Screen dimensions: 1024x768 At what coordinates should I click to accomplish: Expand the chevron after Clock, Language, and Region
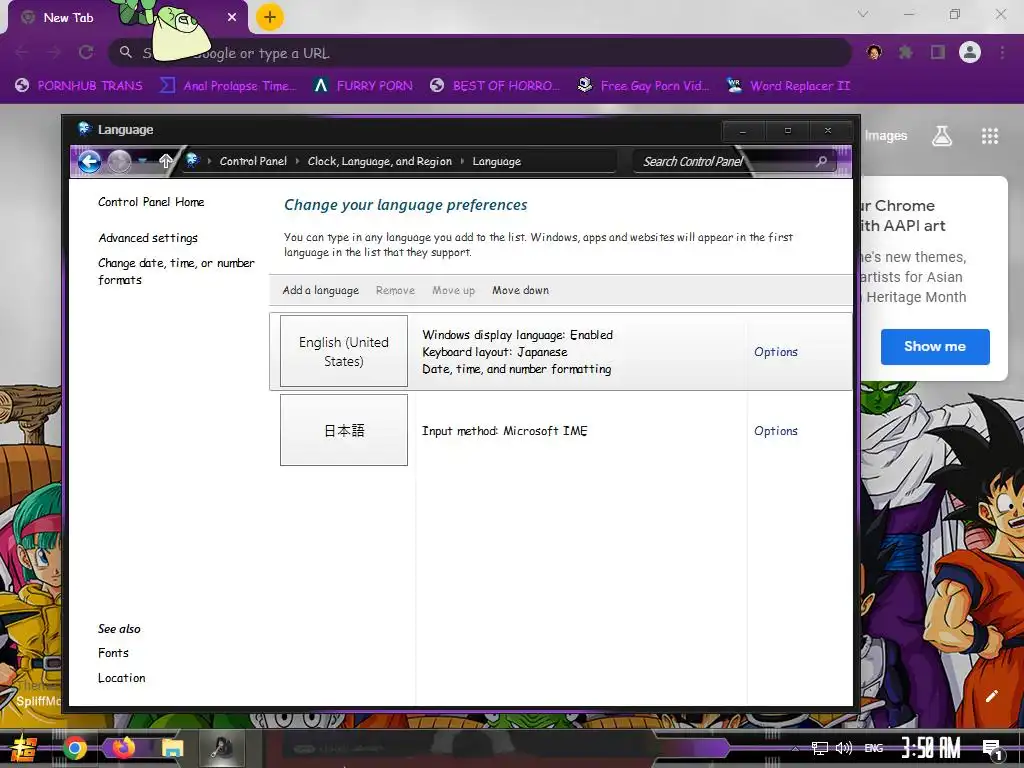(462, 161)
